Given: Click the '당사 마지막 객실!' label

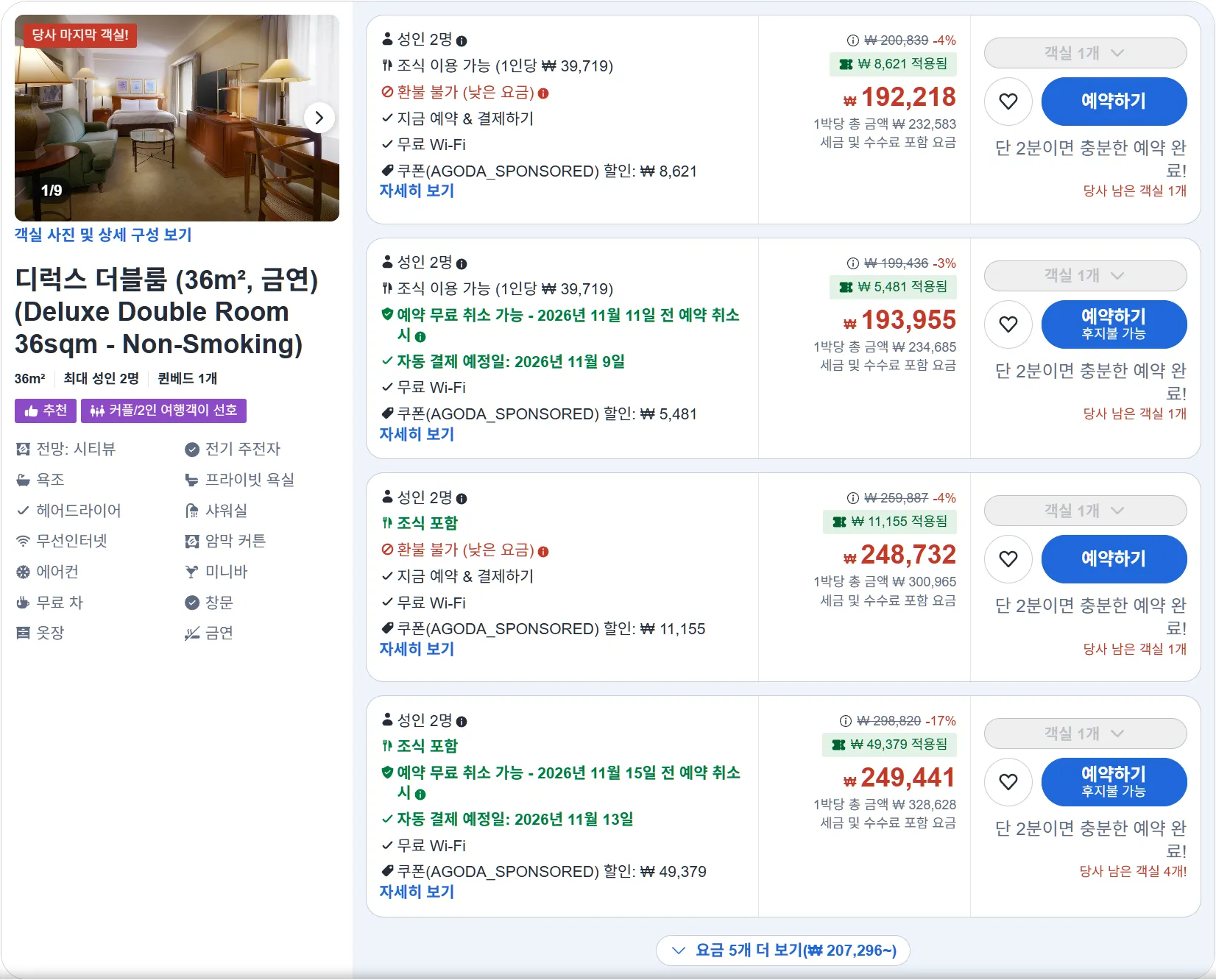Looking at the screenshot, I should tap(80, 35).
